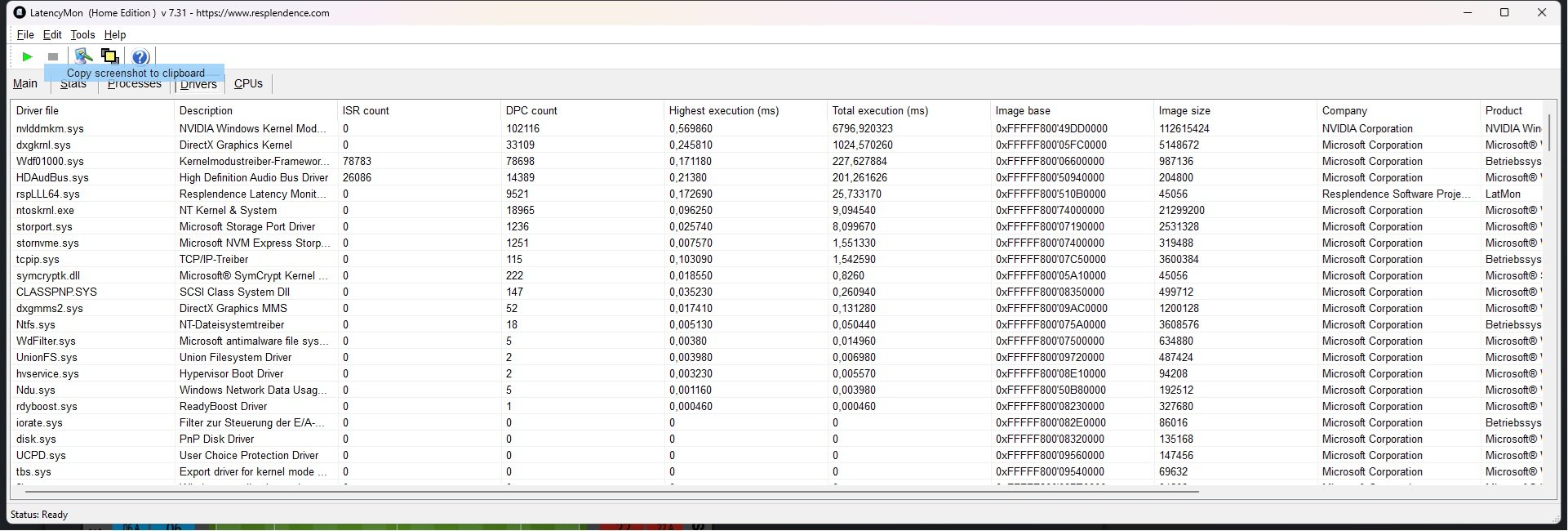Select the hvservice.sys row
The image size is (1568, 531).
click(777, 373)
